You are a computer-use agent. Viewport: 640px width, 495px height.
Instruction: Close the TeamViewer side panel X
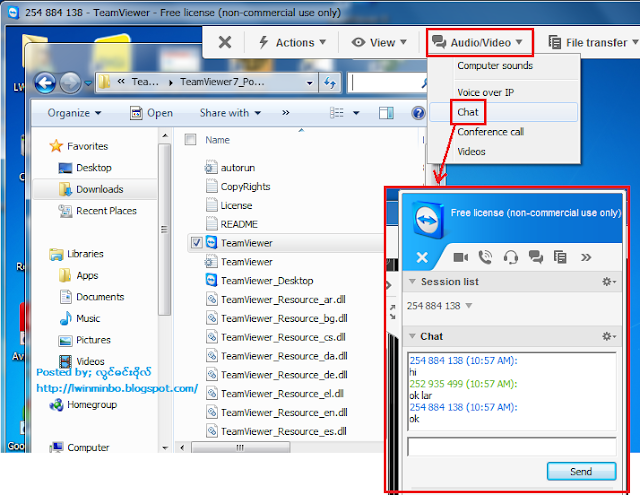tap(422, 257)
